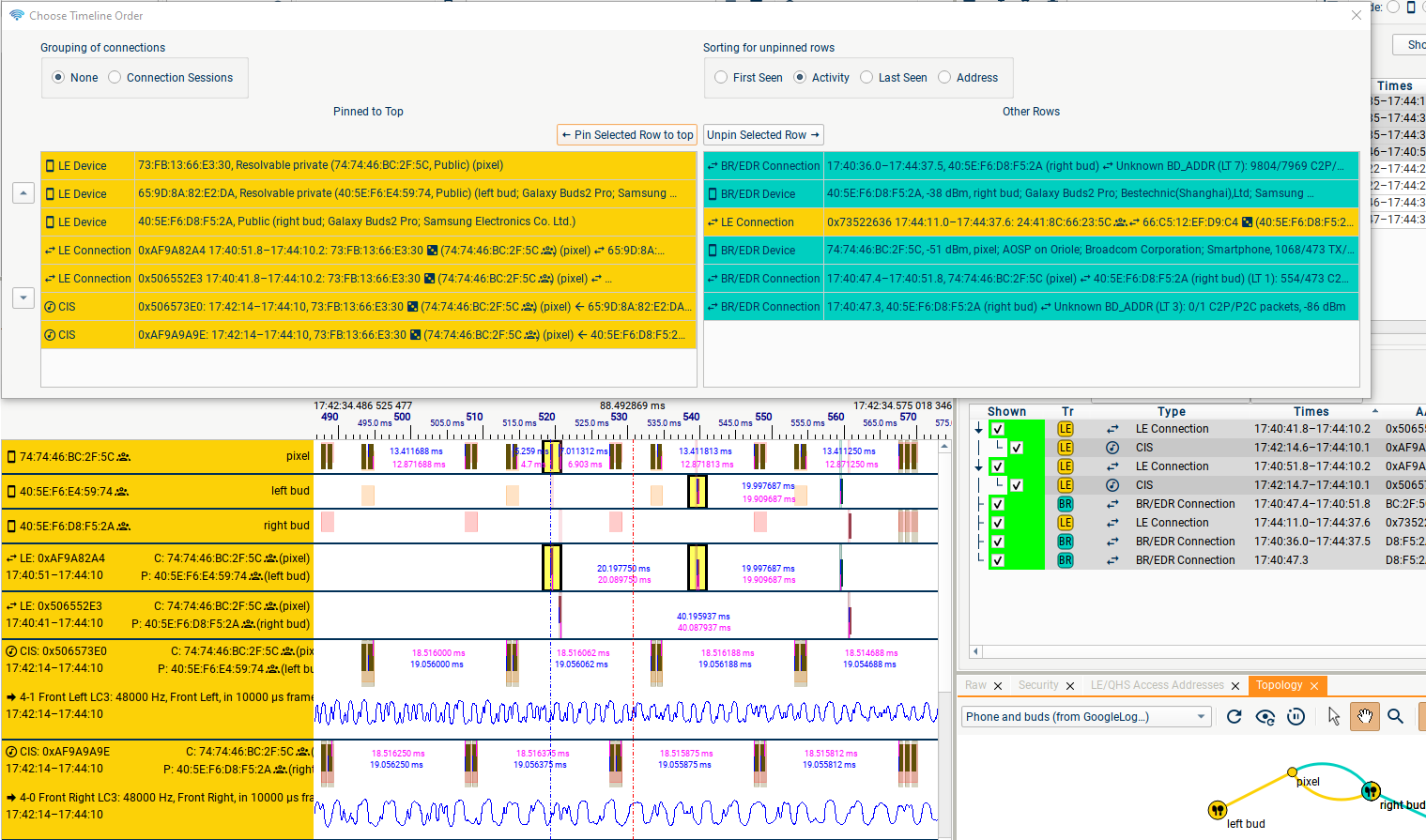Move pinned row up with up-arrow button
The height and width of the screenshot is (840, 1426).
click(23, 193)
